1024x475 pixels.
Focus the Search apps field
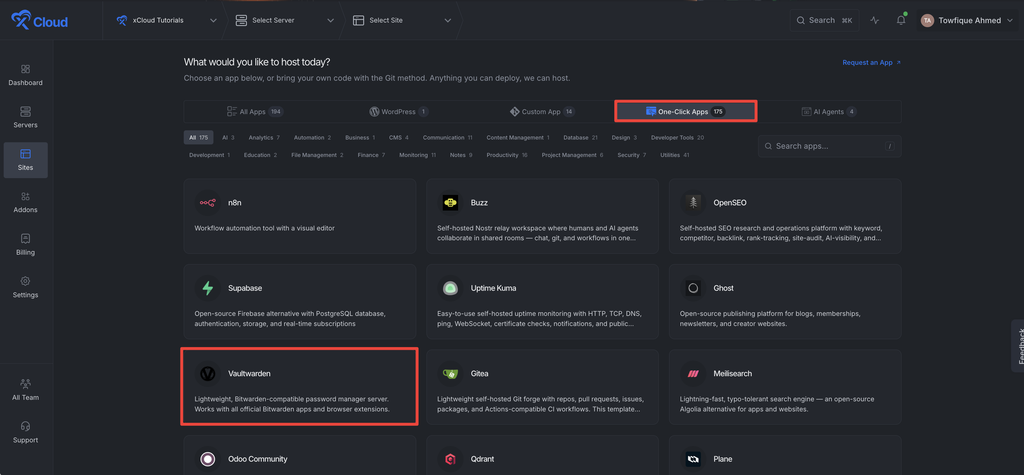click(829, 146)
